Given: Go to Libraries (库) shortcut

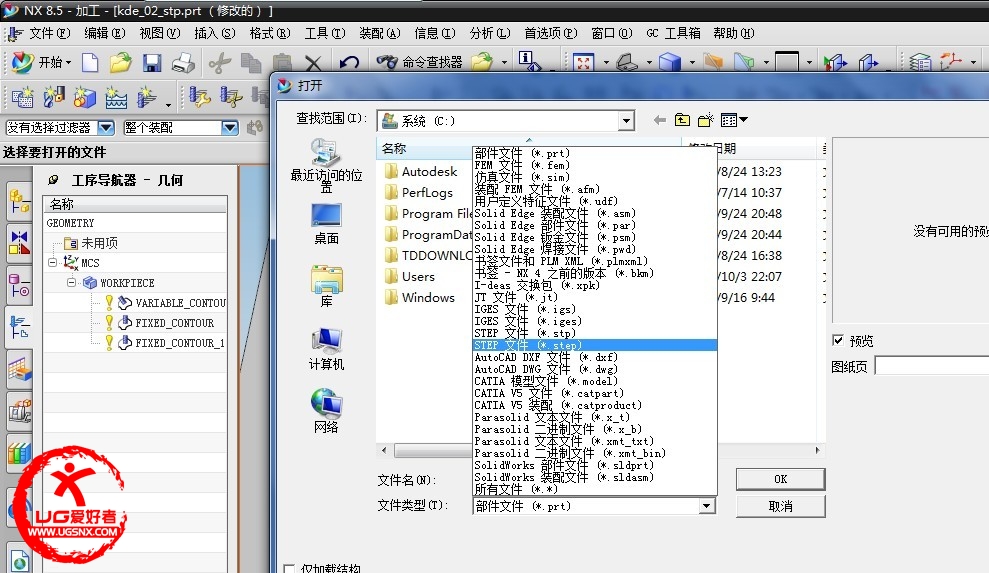Looking at the screenshot, I should pos(326,286).
